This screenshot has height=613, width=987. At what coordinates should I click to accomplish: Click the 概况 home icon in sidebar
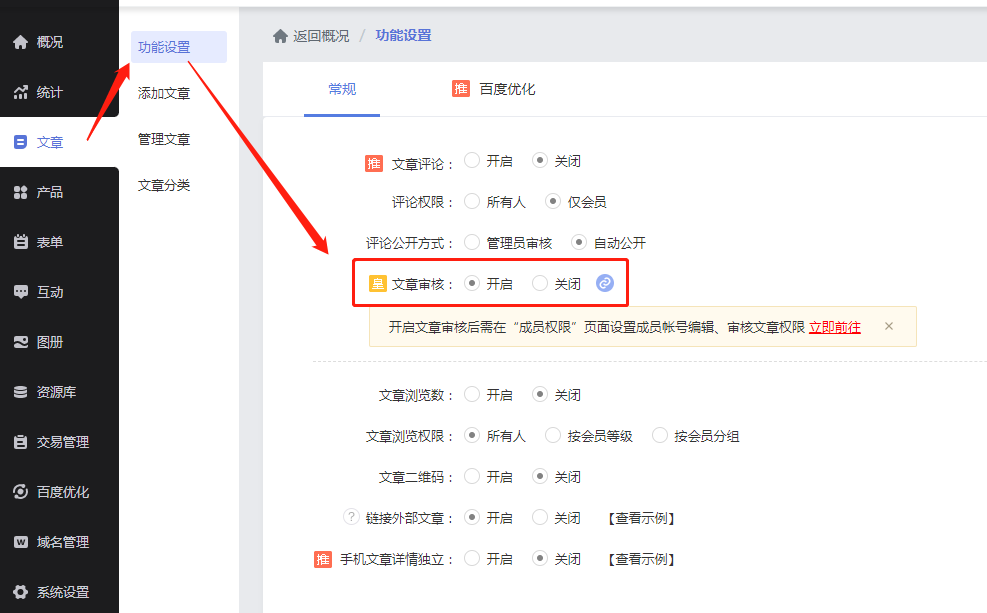21,42
